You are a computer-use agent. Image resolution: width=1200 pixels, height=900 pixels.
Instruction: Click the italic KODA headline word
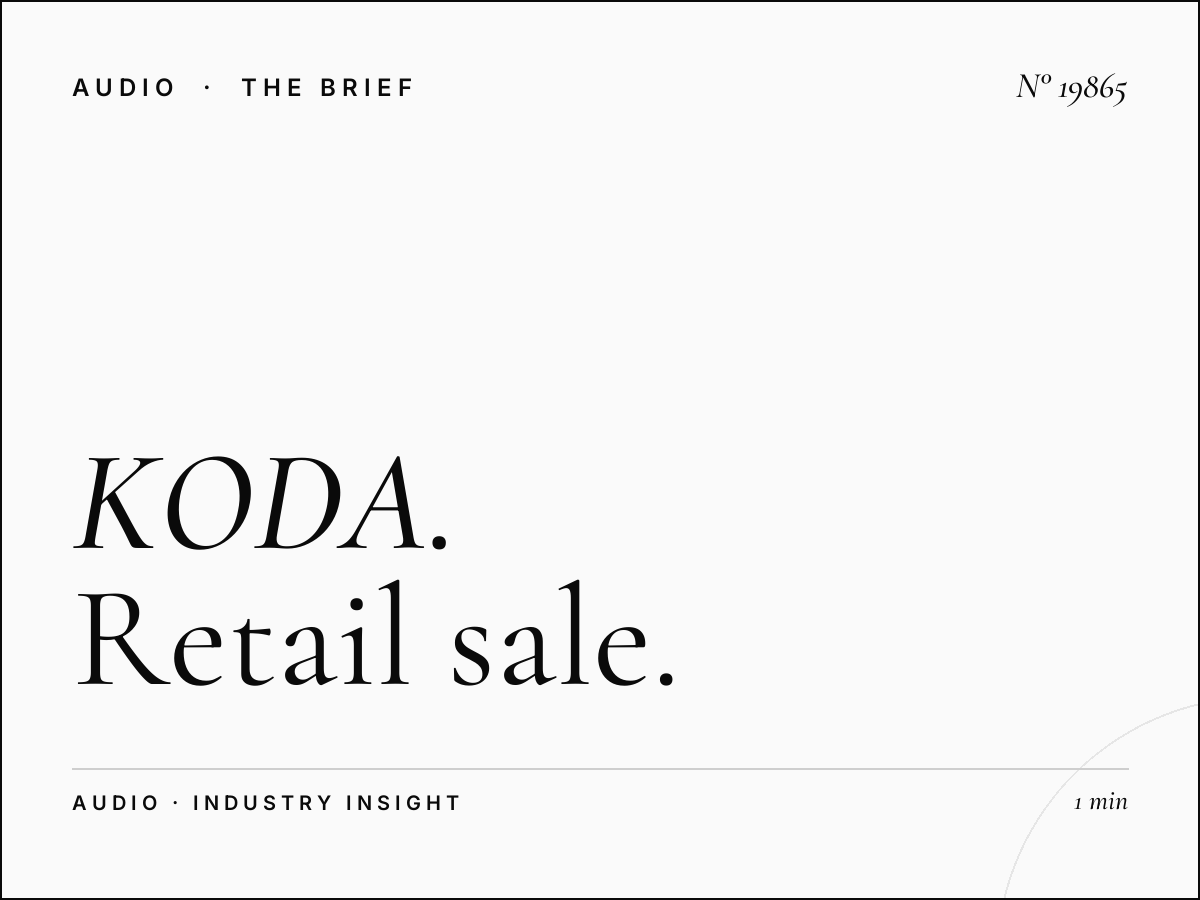pos(247,505)
